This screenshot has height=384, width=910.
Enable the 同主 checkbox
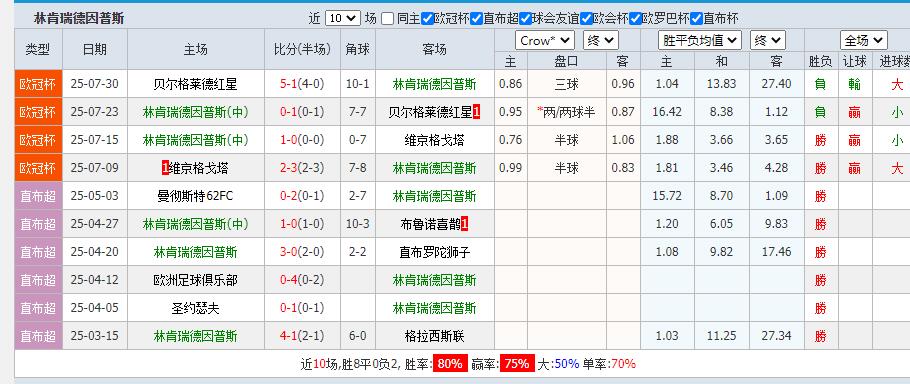pos(388,19)
